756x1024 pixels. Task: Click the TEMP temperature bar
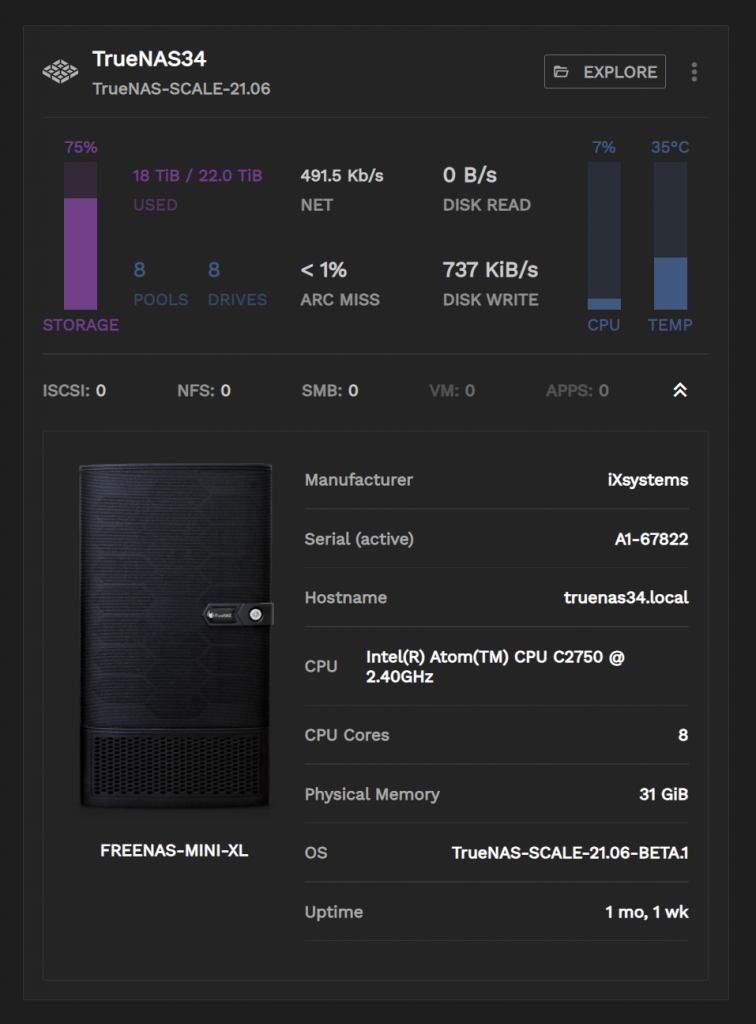coord(670,236)
